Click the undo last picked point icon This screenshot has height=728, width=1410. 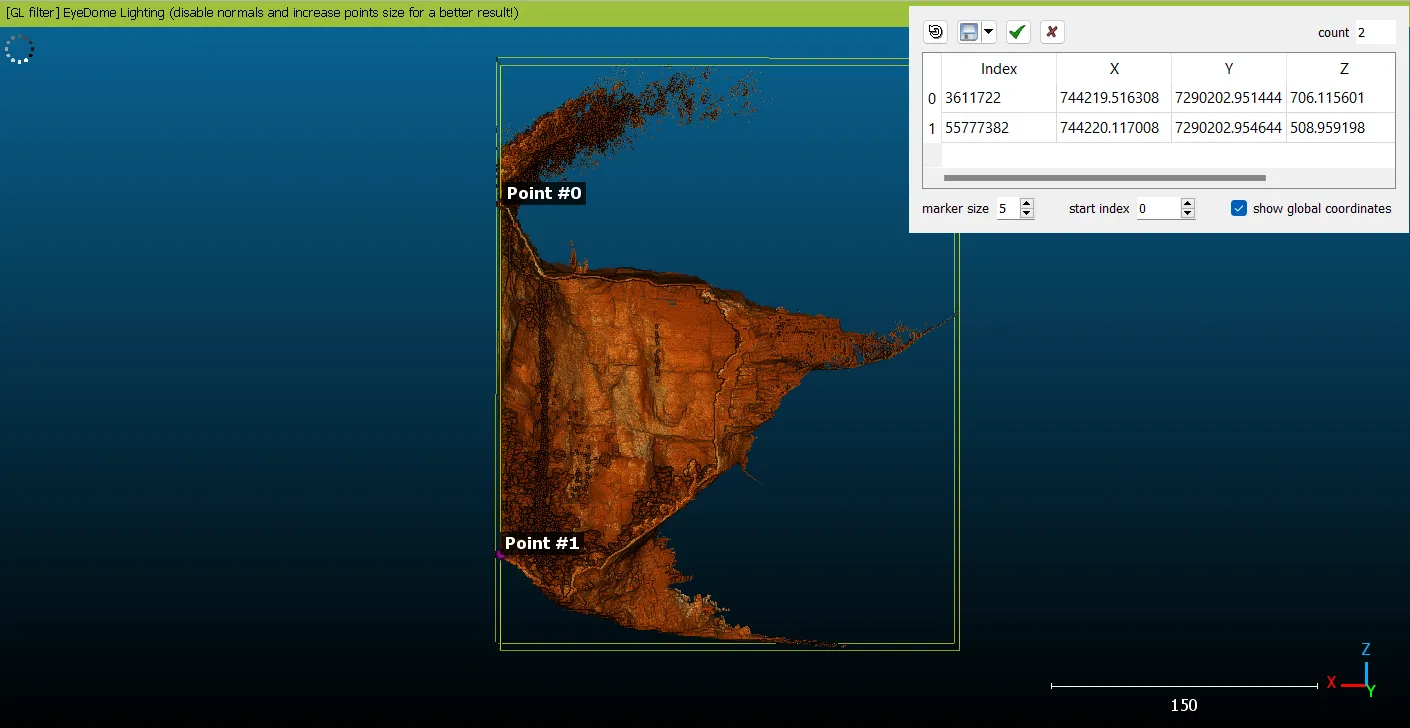(935, 32)
